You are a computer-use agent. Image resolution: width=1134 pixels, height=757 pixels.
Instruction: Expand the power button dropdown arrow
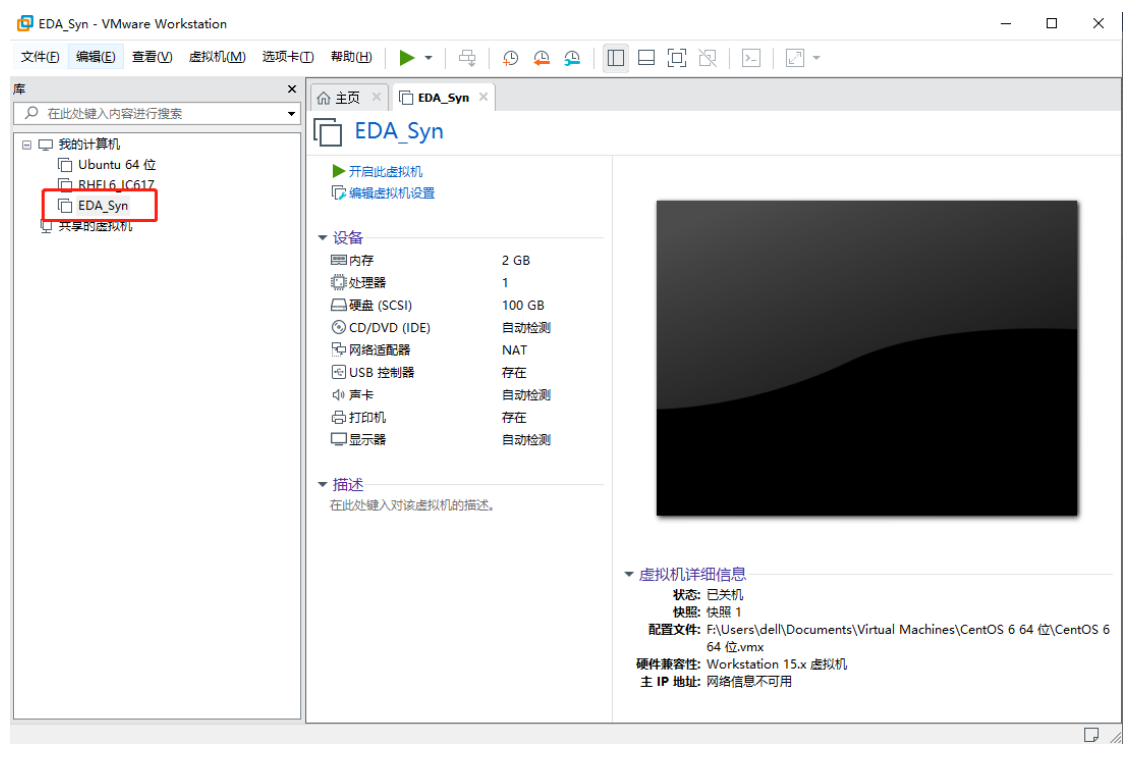tap(428, 57)
